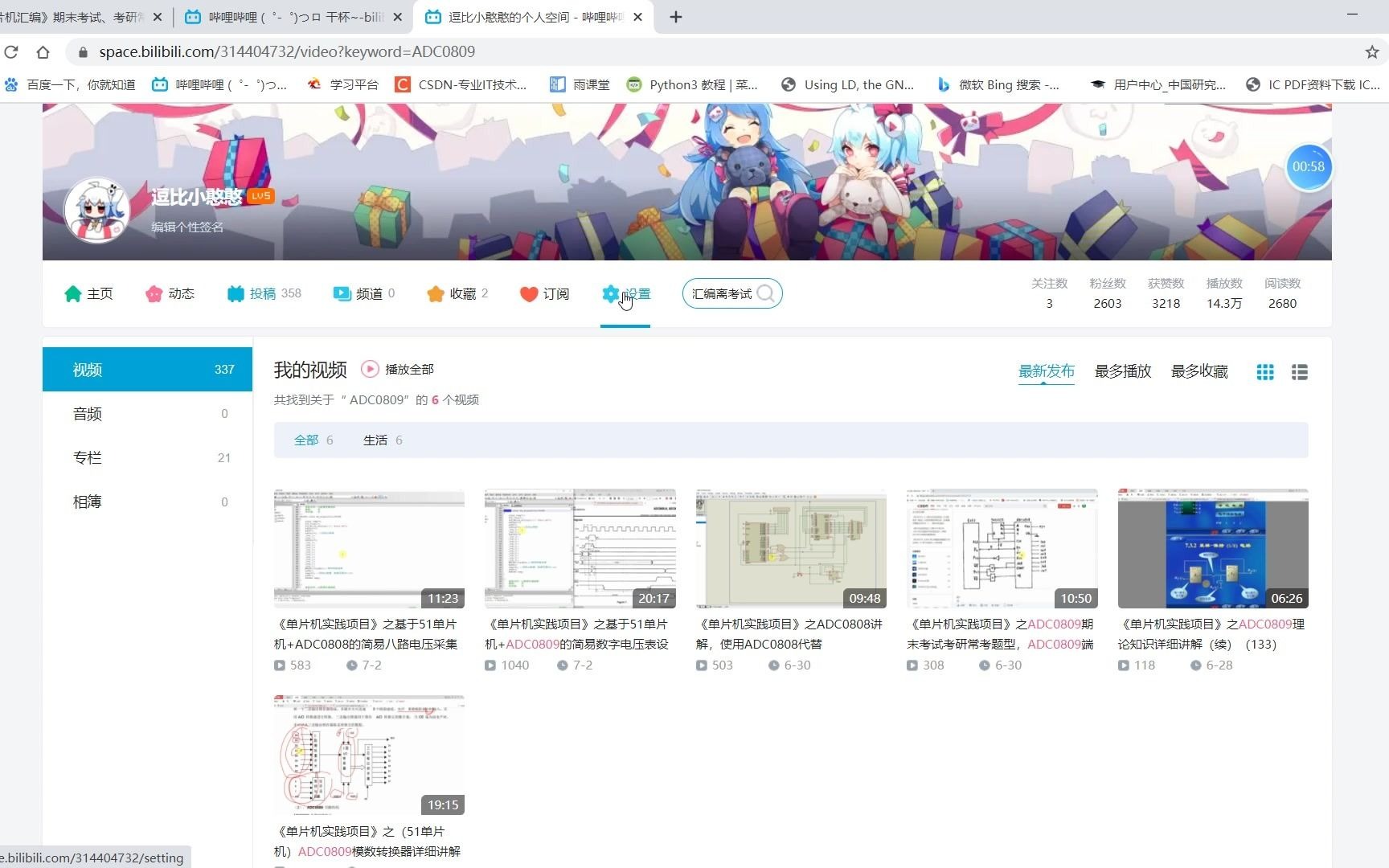
Task: Open the 用户中心_中国研究 bookmark
Action: (1158, 84)
